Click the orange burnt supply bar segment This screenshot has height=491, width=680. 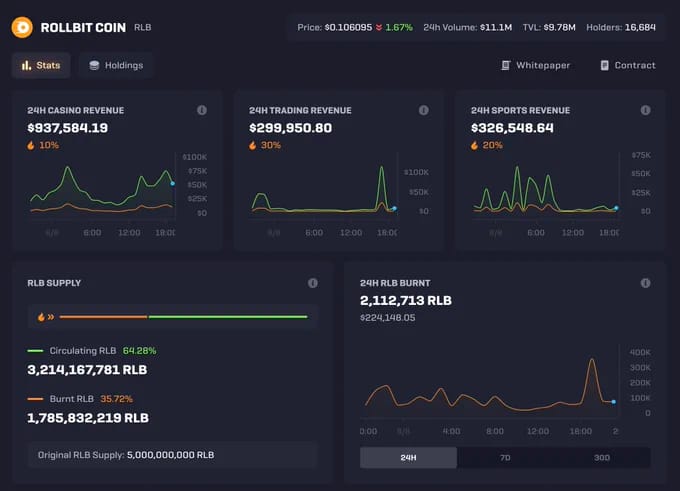tap(104, 317)
